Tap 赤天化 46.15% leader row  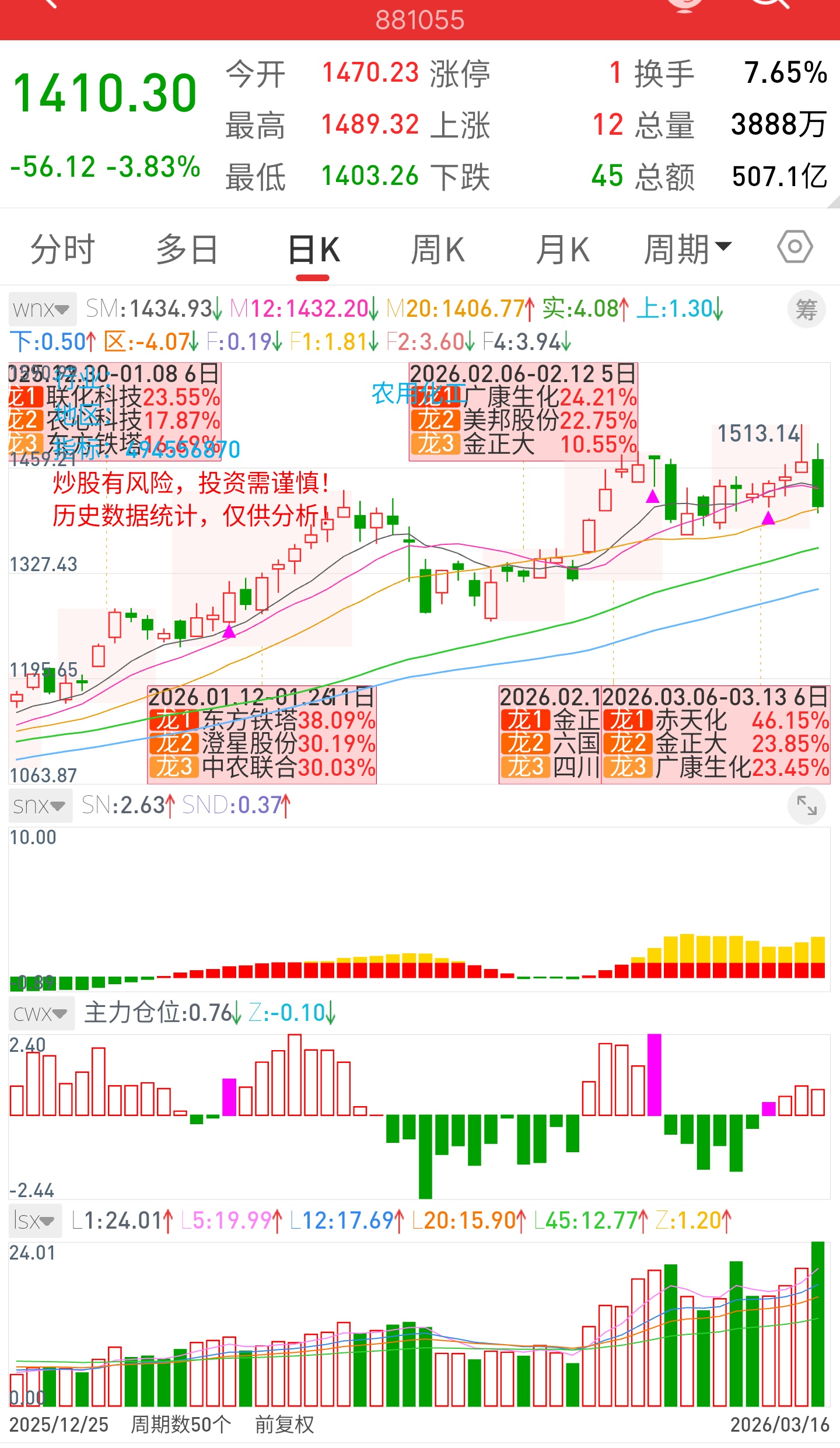(716, 720)
